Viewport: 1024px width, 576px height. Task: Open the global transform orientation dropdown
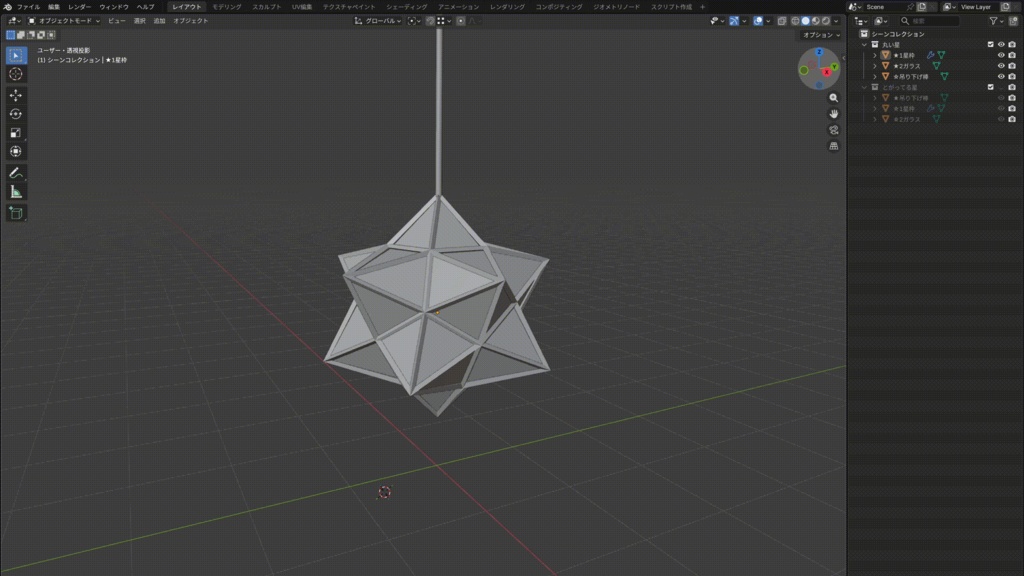point(377,21)
